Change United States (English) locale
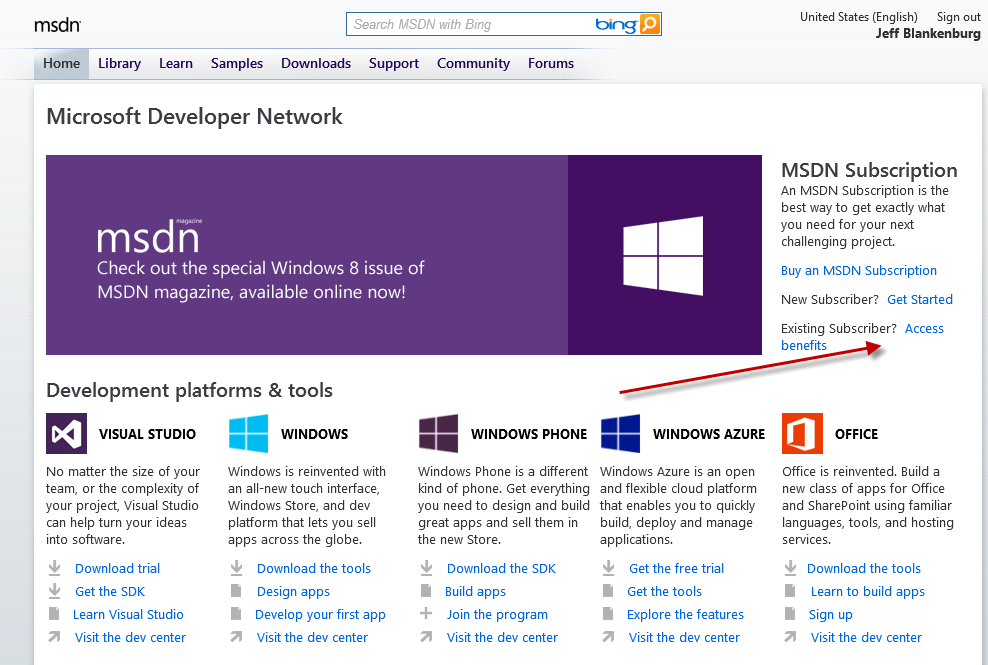Screen dimensions: 988x665 point(859,16)
